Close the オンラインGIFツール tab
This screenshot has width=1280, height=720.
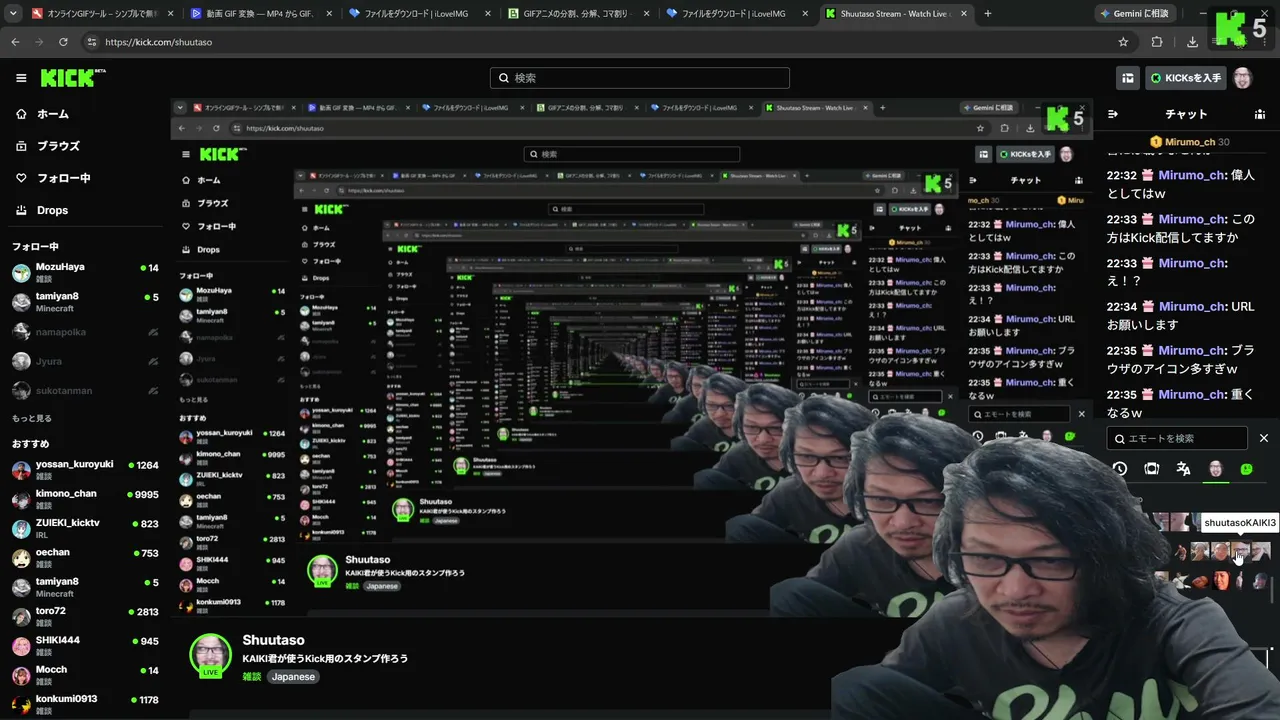pyautogui.click(x=169, y=14)
